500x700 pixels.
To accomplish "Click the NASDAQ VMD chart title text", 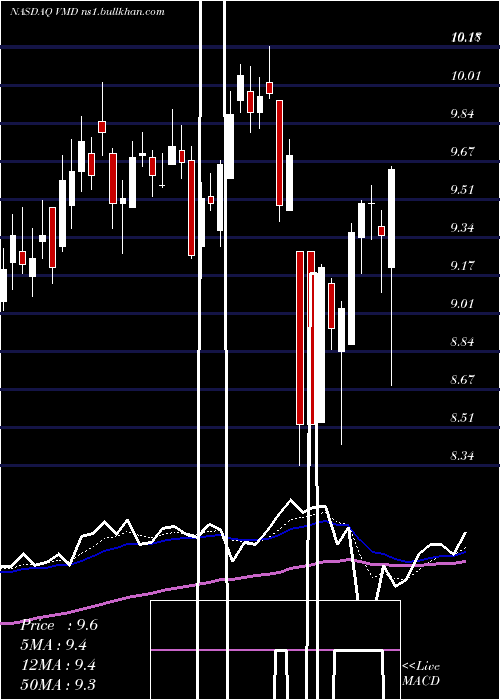I will 87,12.
